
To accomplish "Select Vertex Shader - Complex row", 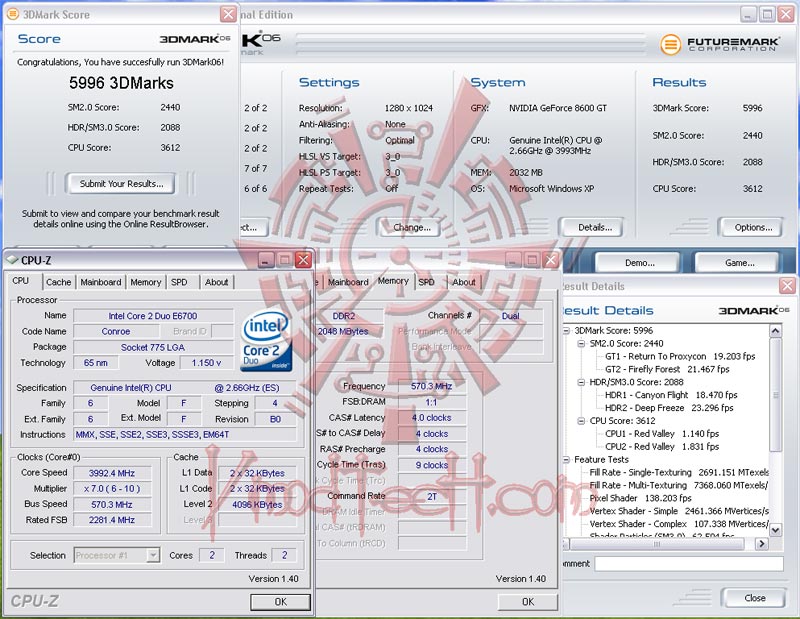I will click(679, 524).
